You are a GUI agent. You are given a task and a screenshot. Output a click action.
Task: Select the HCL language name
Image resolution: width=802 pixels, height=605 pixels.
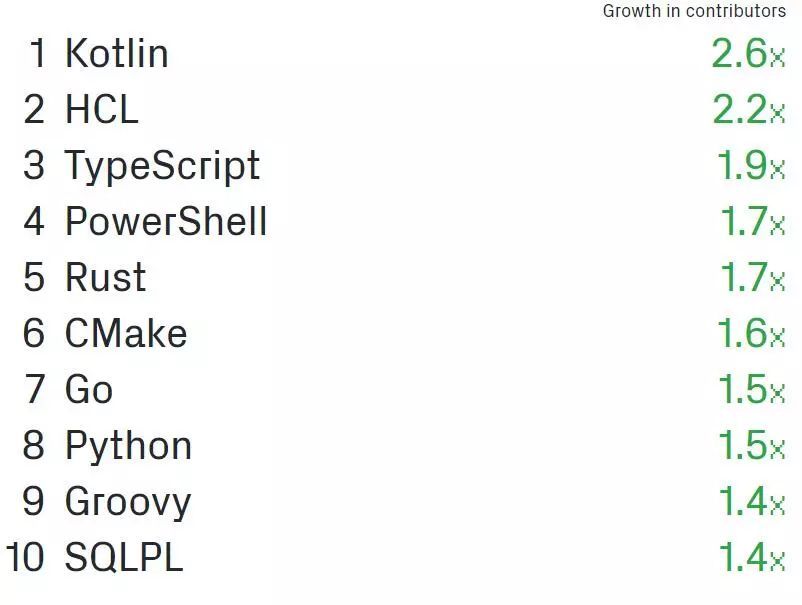101,109
